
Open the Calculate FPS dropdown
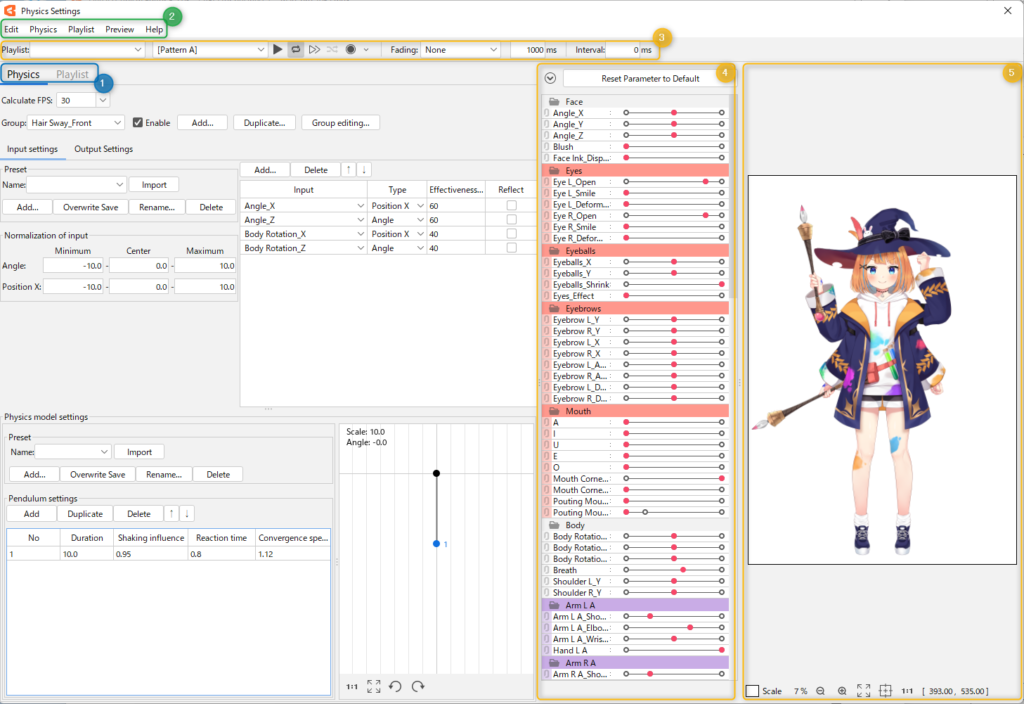(x=83, y=100)
